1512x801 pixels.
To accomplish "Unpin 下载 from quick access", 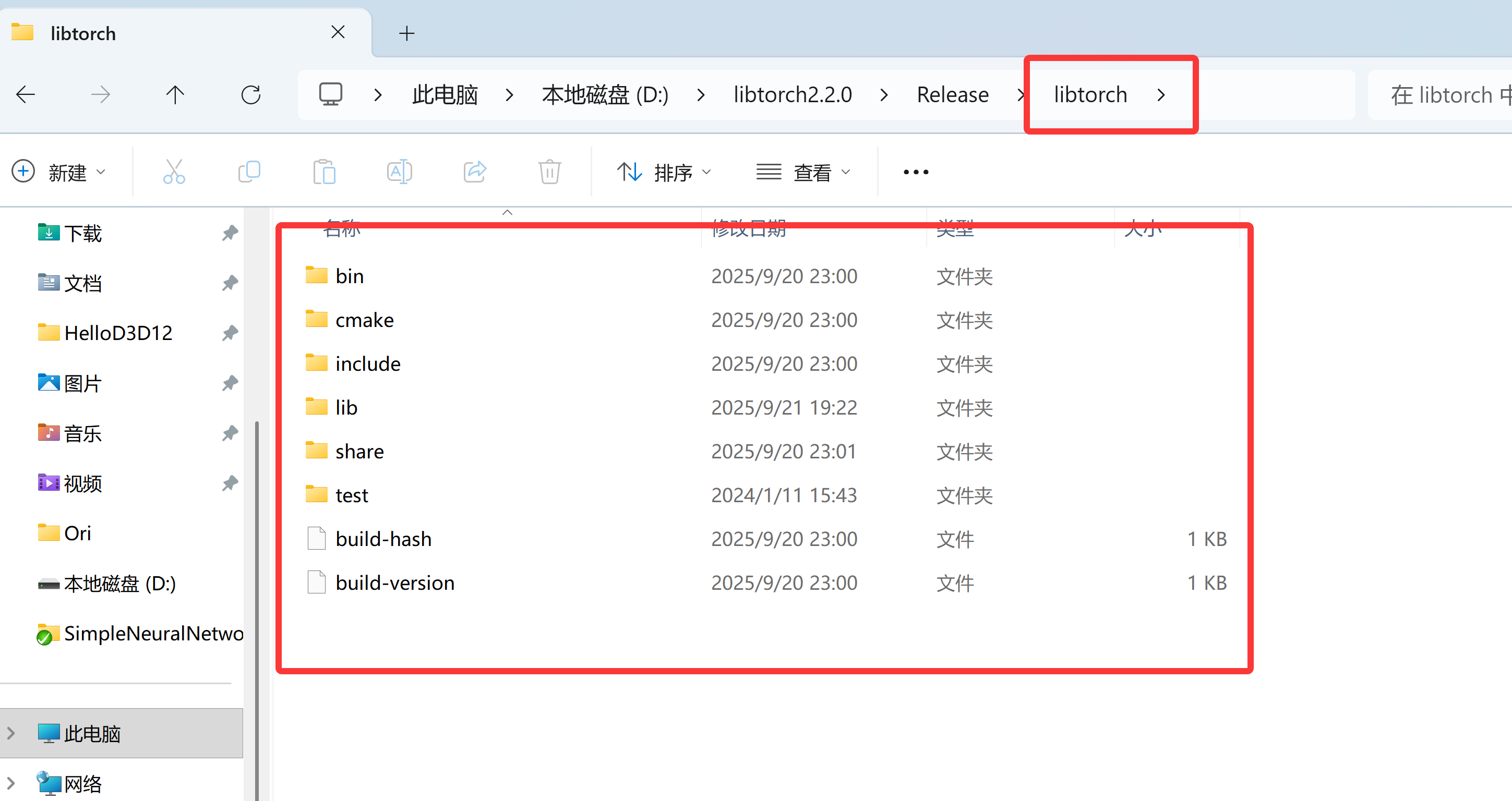I will [230, 233].
